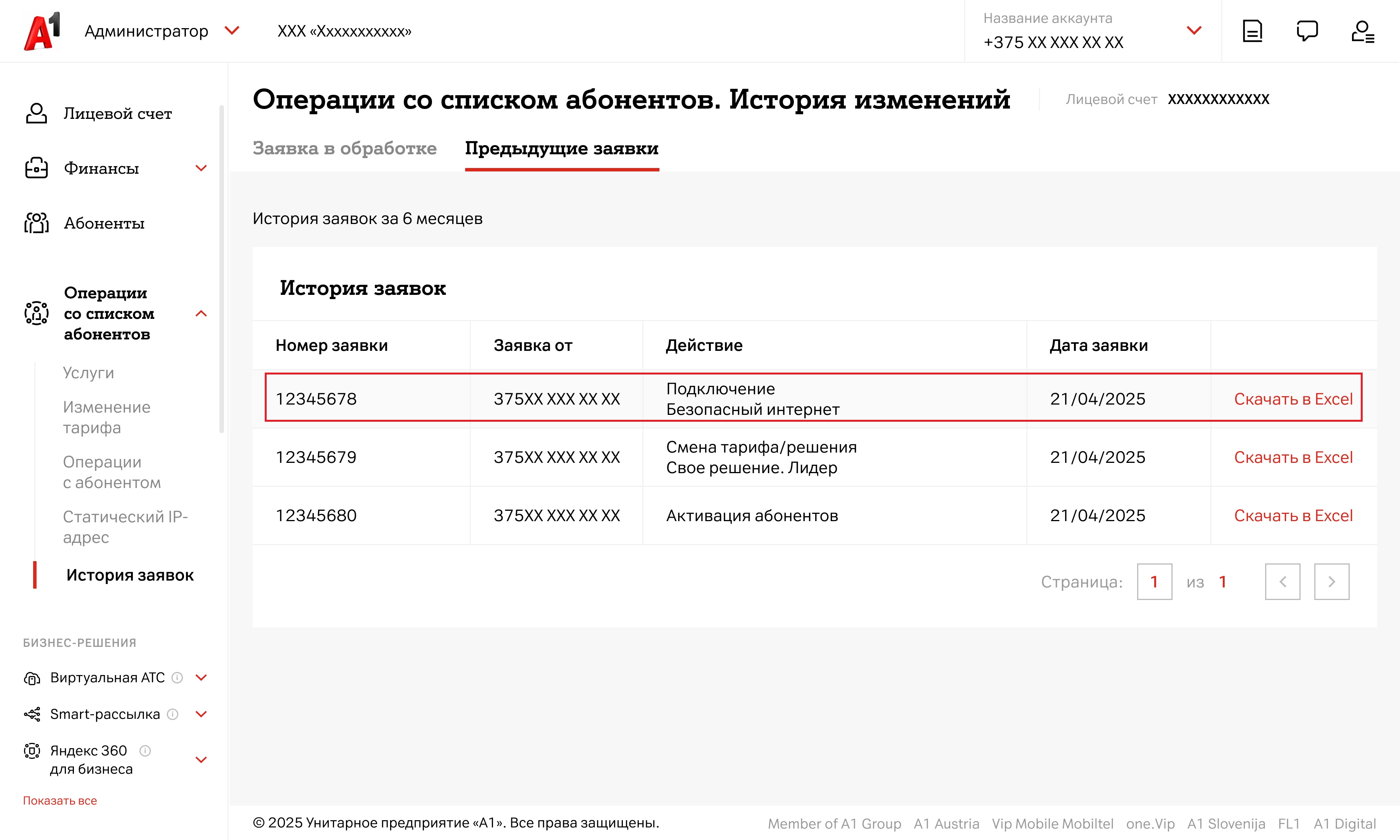The height and width of the screenshot is (840, 1400).
Task: Click info icon next to Smart-рассылка
Action: tap(173, 714)
